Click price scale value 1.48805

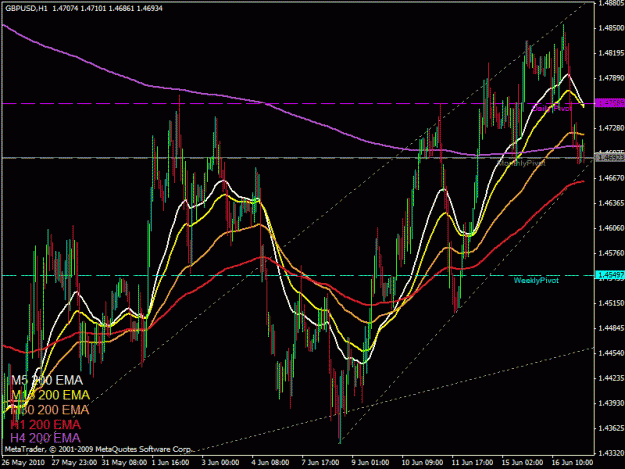(611, 3)
